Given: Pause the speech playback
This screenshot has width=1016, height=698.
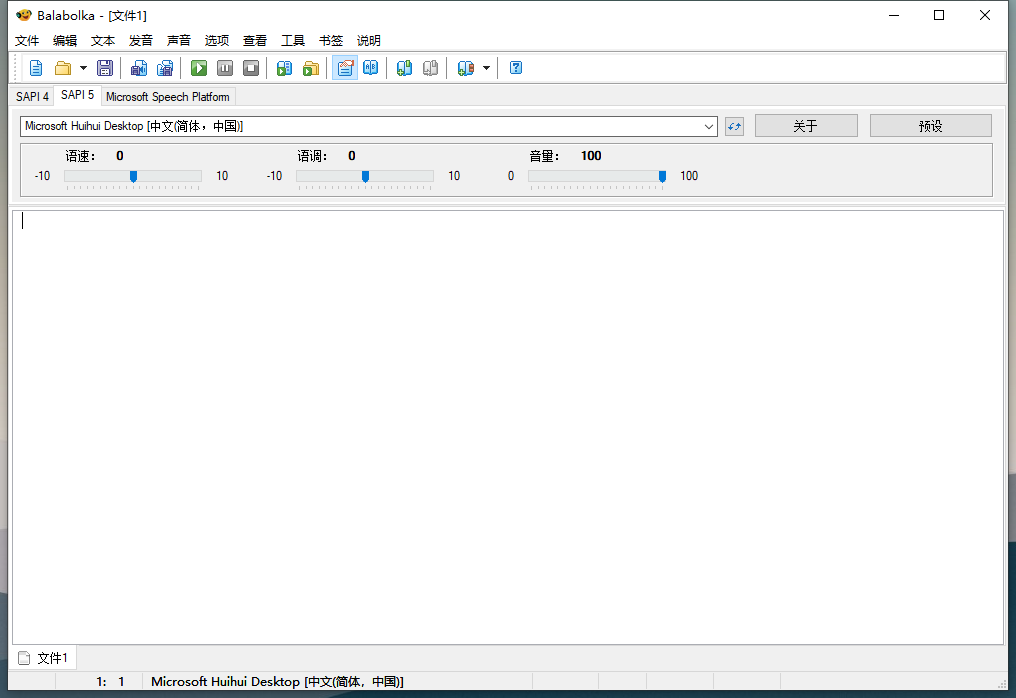Looking at the screenshot, I should (x=224, y=67).
